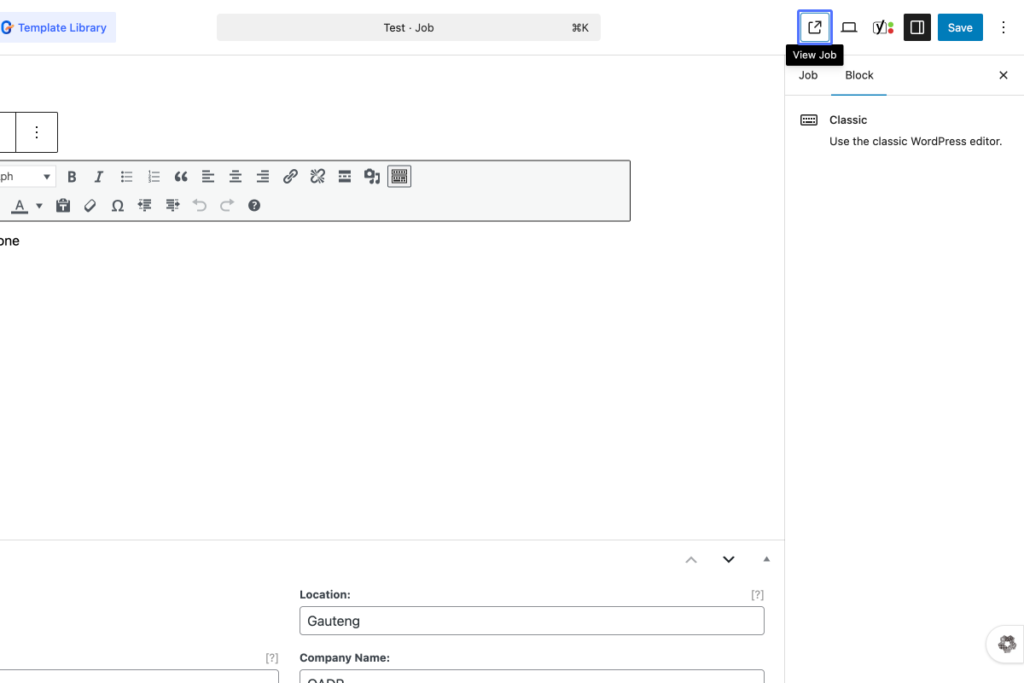Screen dimensions: 1024x683
Task: Click the View Job external link icon
Action: tap(814, 27)
